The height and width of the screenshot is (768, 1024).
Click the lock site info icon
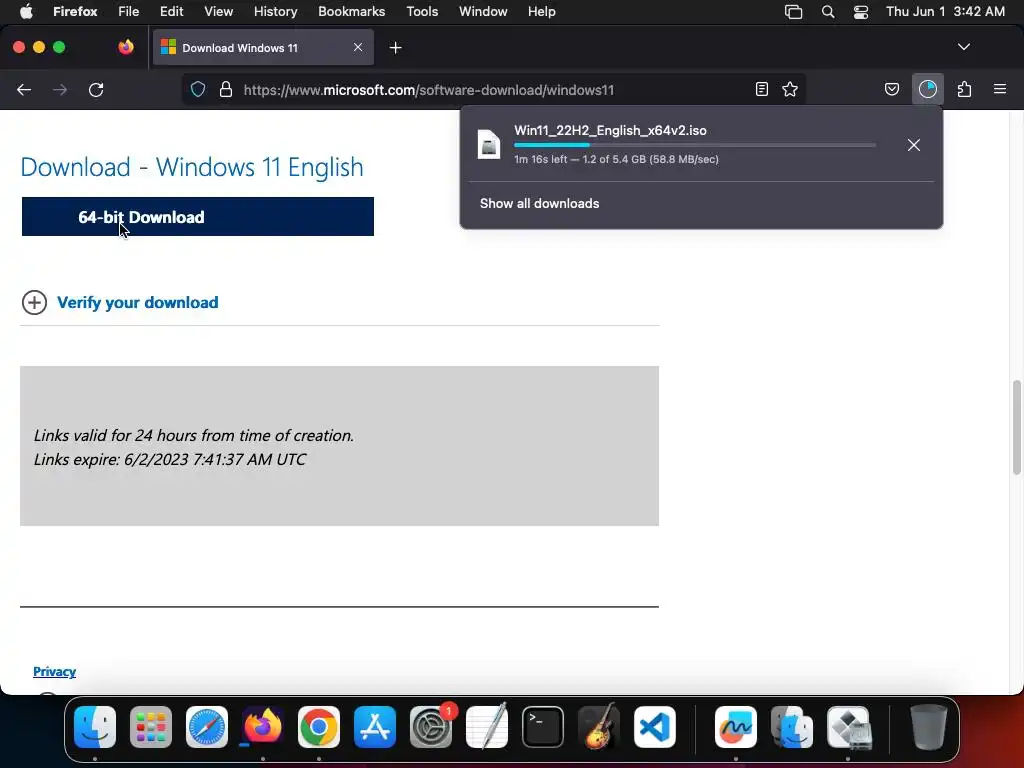pos(226,89)
